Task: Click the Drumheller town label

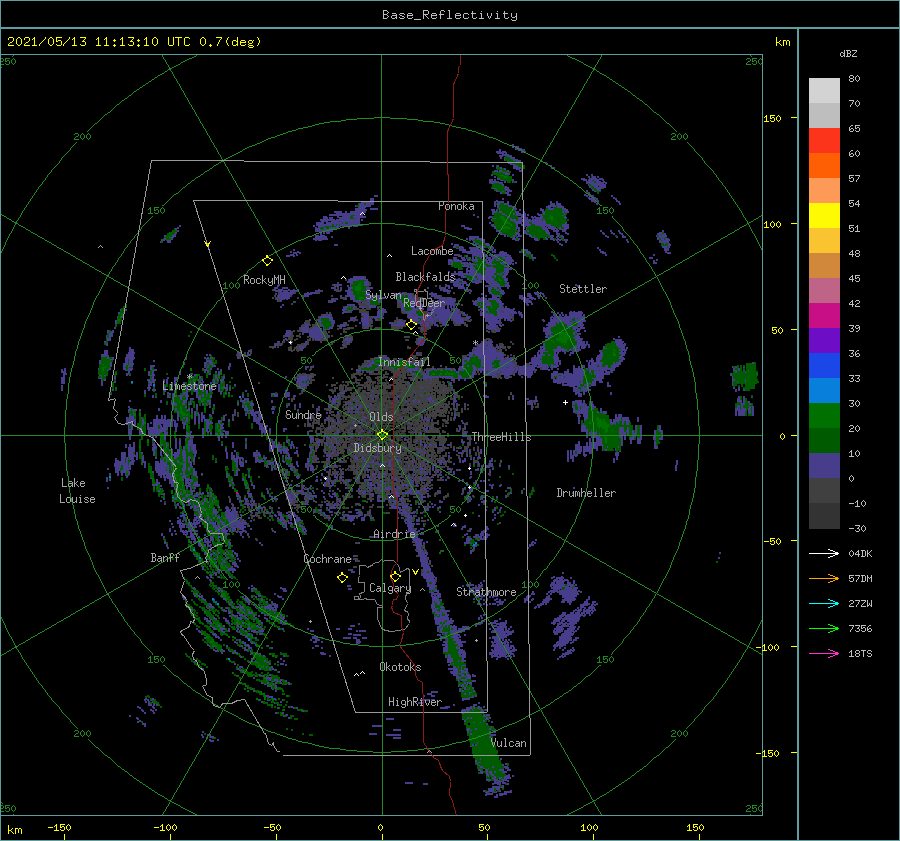Action: click(x=586, y=493)
